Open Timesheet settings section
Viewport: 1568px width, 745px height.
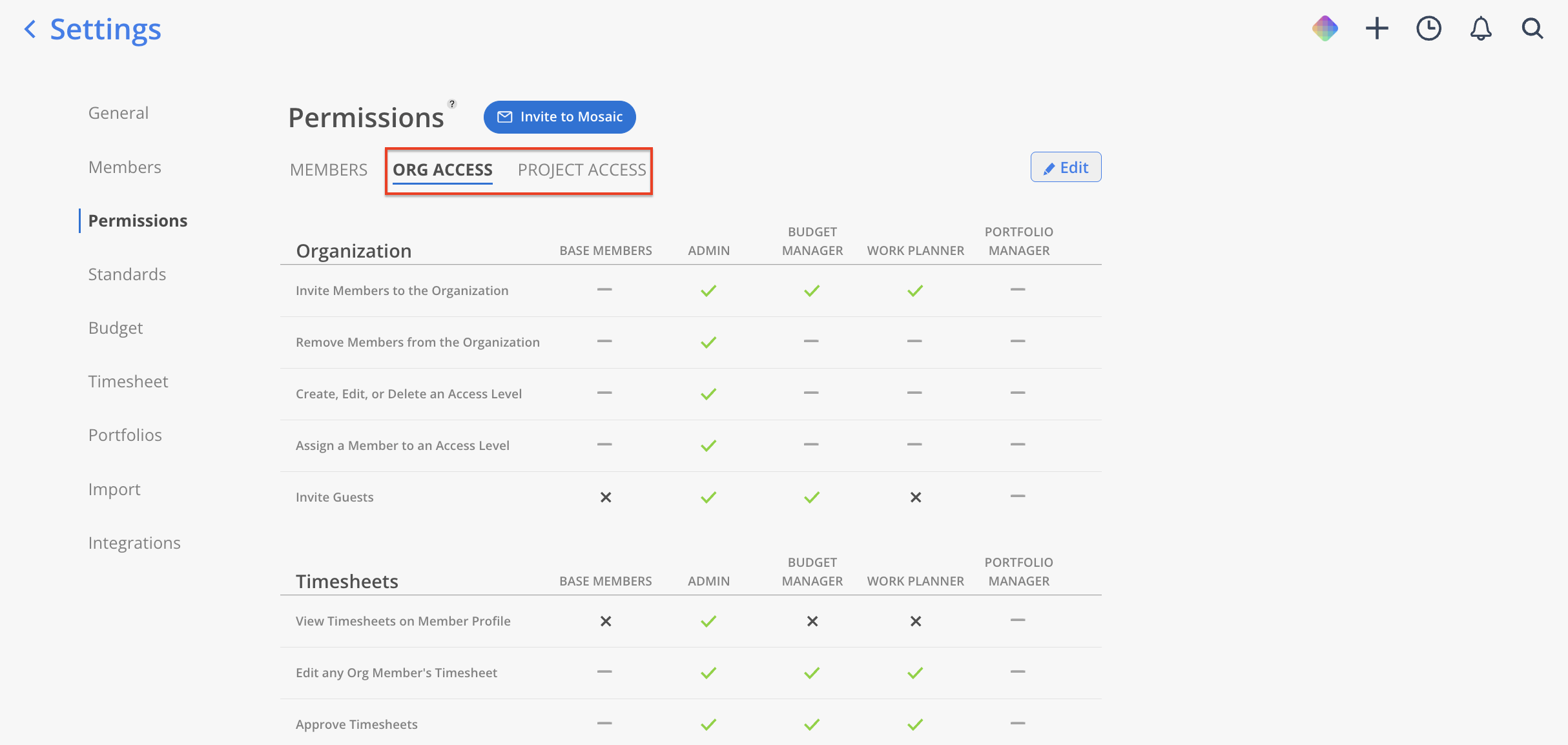point(128,382)
